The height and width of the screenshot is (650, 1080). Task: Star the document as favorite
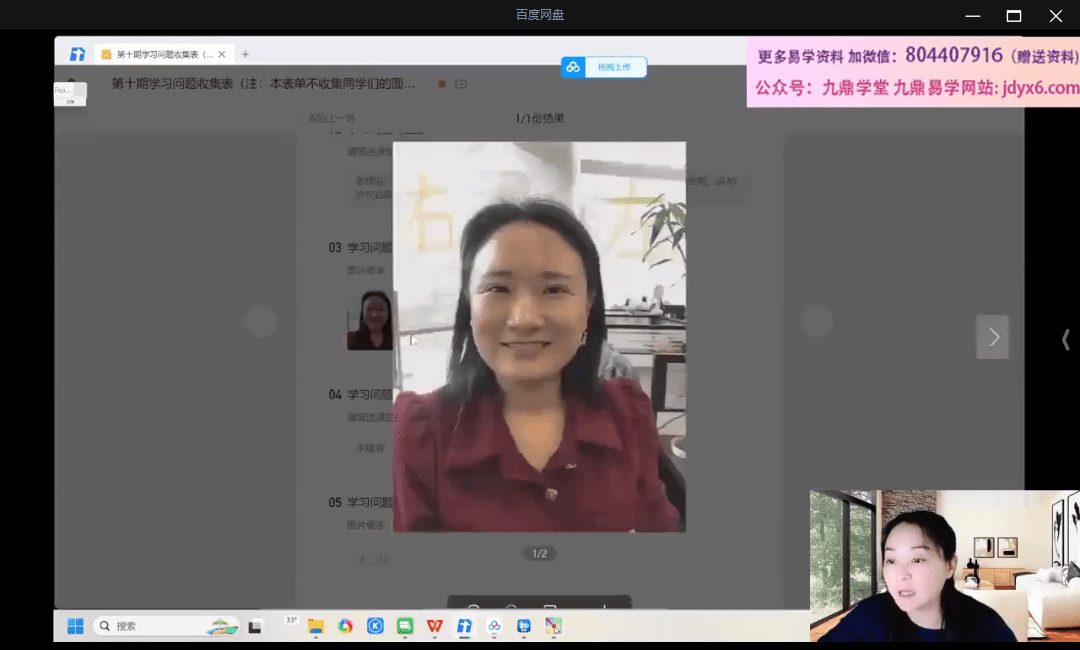442,84
